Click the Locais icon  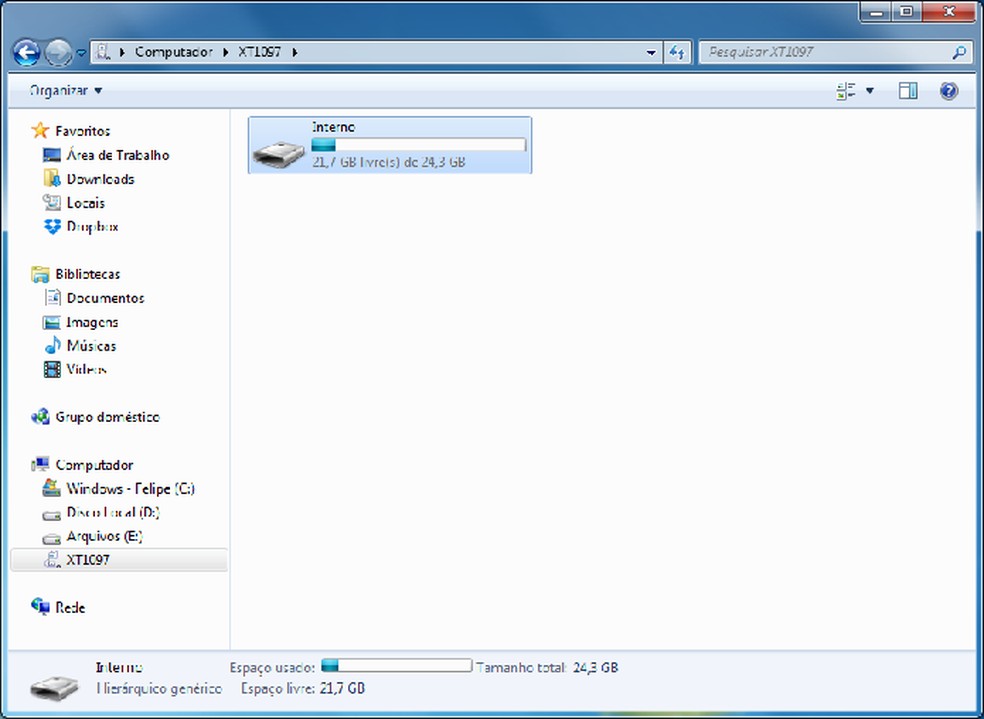point(51,202)
